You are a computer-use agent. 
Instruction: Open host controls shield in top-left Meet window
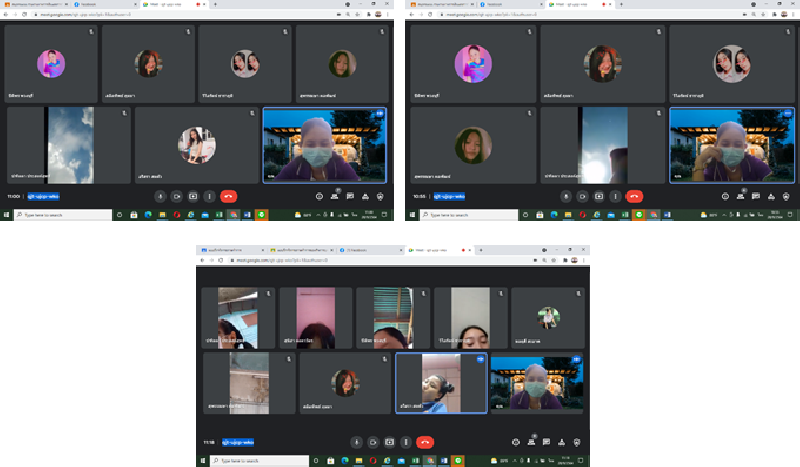pos(382,197)
